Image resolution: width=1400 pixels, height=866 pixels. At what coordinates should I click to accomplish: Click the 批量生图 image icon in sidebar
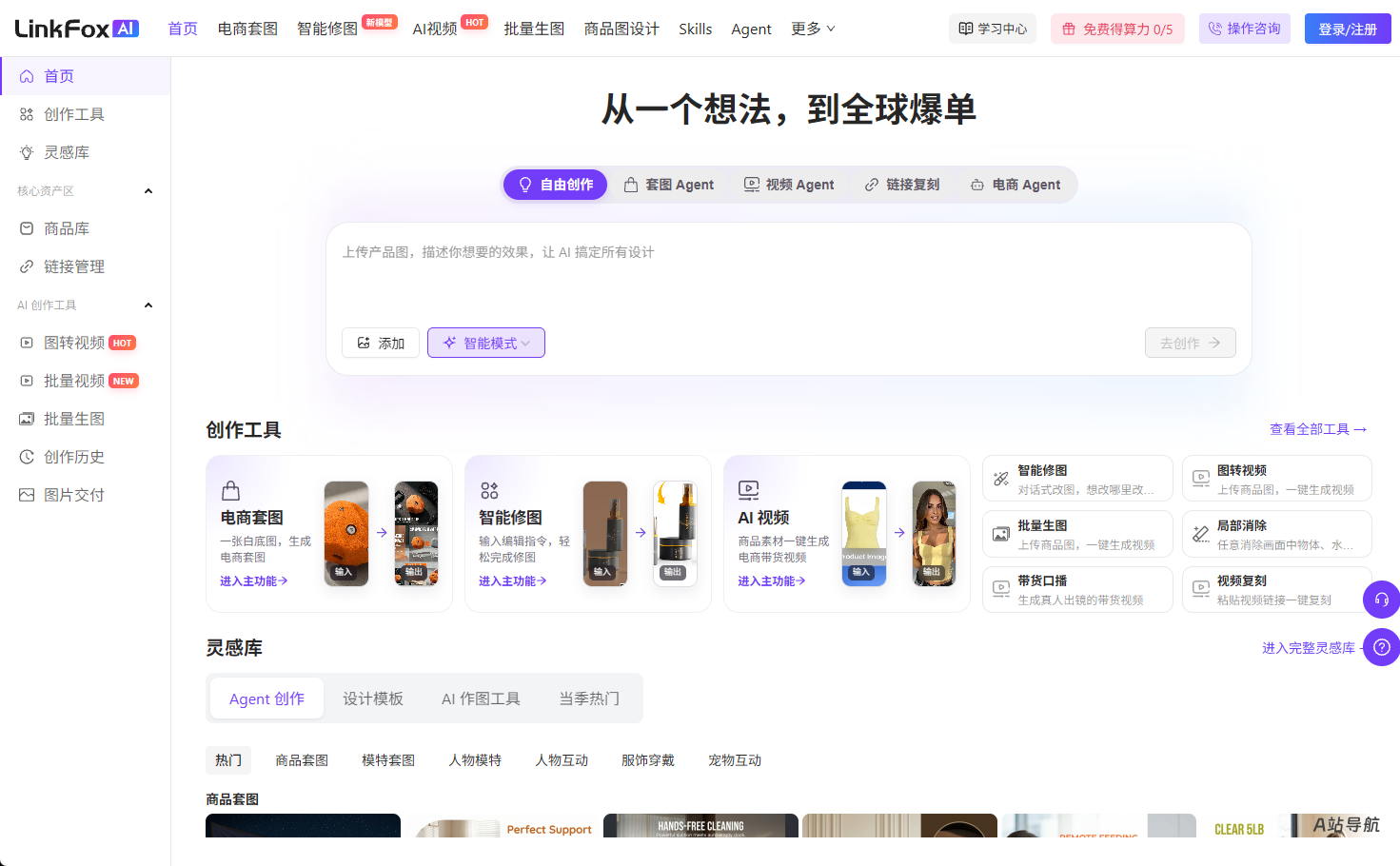(27, 419)
